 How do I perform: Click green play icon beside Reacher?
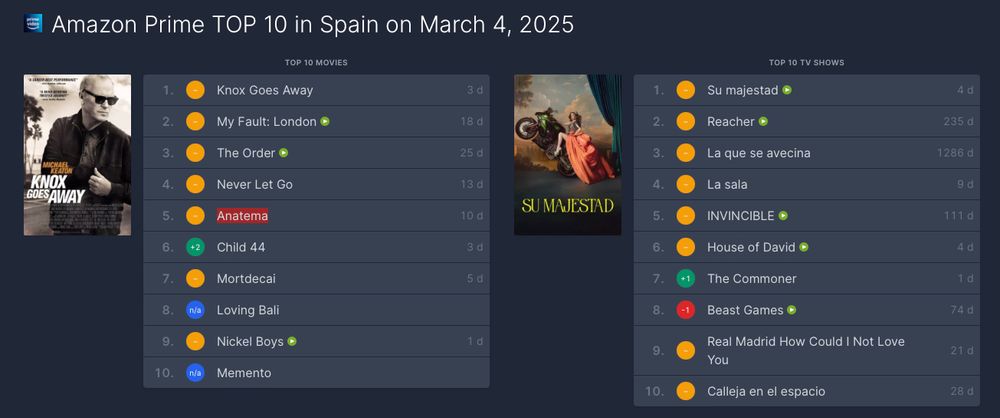click(x=763, y=121)
